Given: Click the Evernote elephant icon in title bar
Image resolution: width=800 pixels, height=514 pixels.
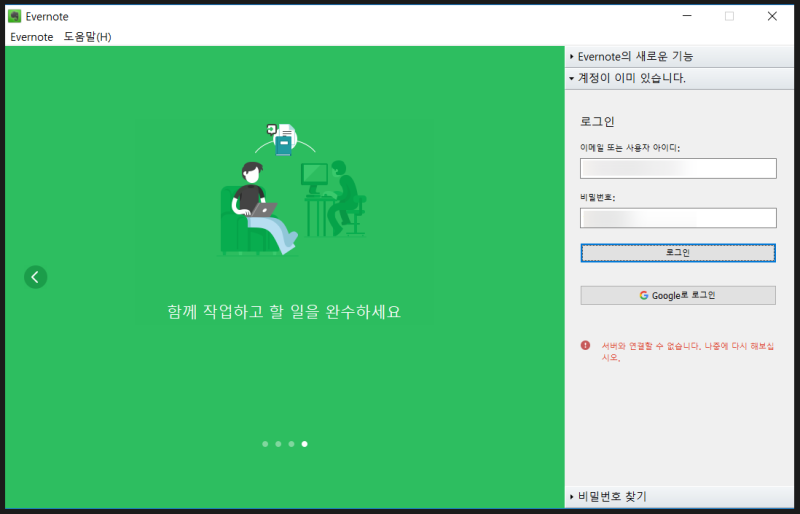Looking at the screenshot, I should [x=14, y=16].
